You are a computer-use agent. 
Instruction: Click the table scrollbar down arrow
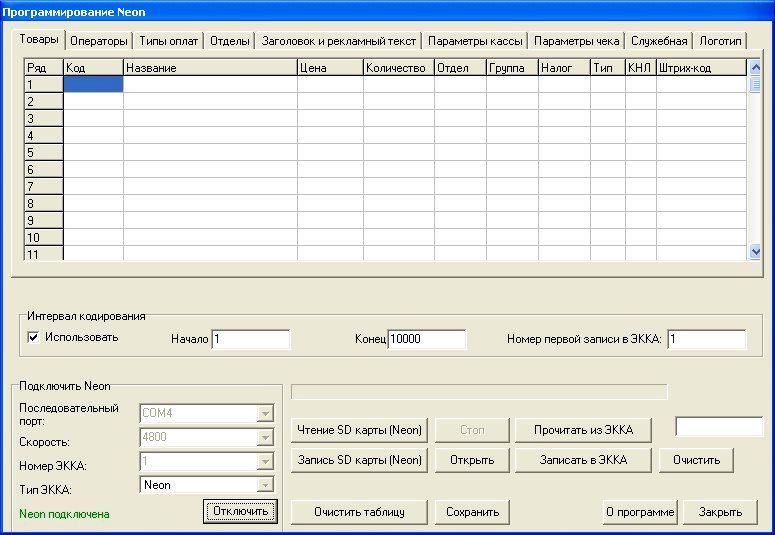[x=755, y=252]
